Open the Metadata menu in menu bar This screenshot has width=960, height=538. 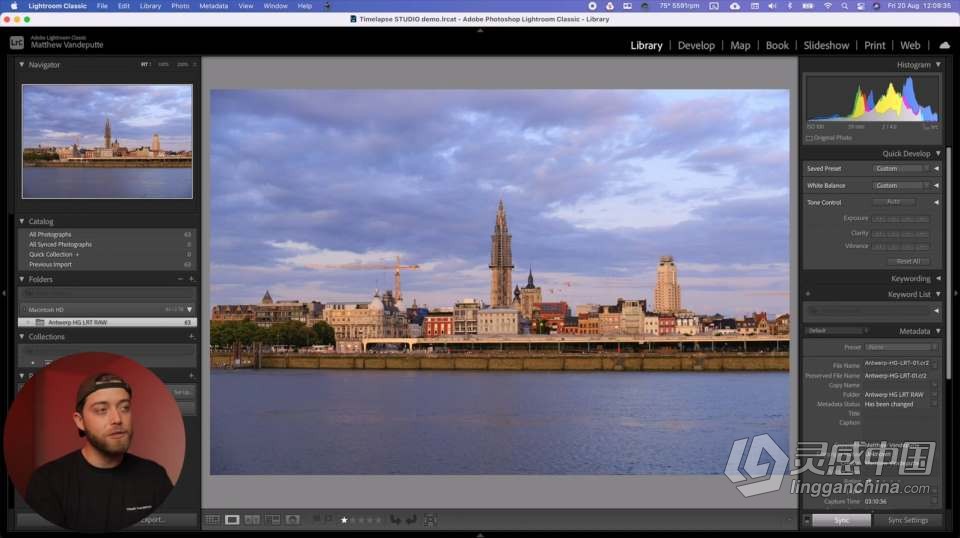point(214,6)
